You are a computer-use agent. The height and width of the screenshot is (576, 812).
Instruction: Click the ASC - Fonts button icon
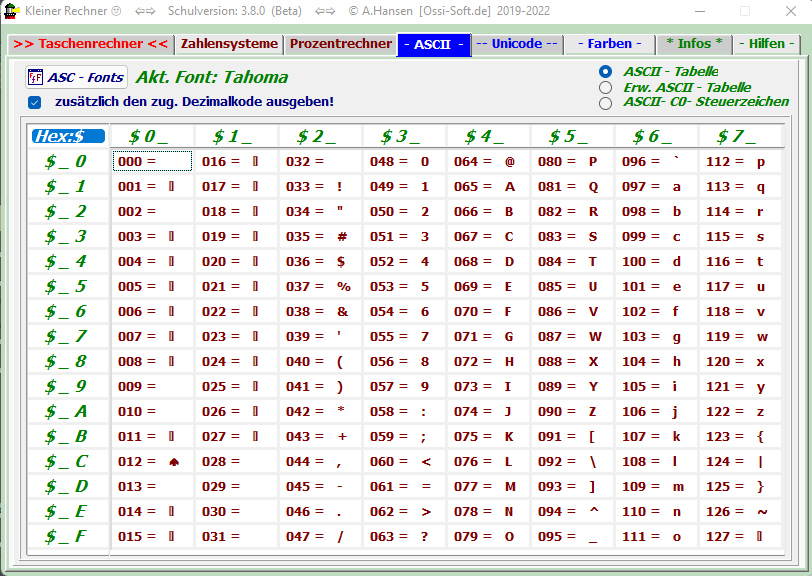click(35, 78)
